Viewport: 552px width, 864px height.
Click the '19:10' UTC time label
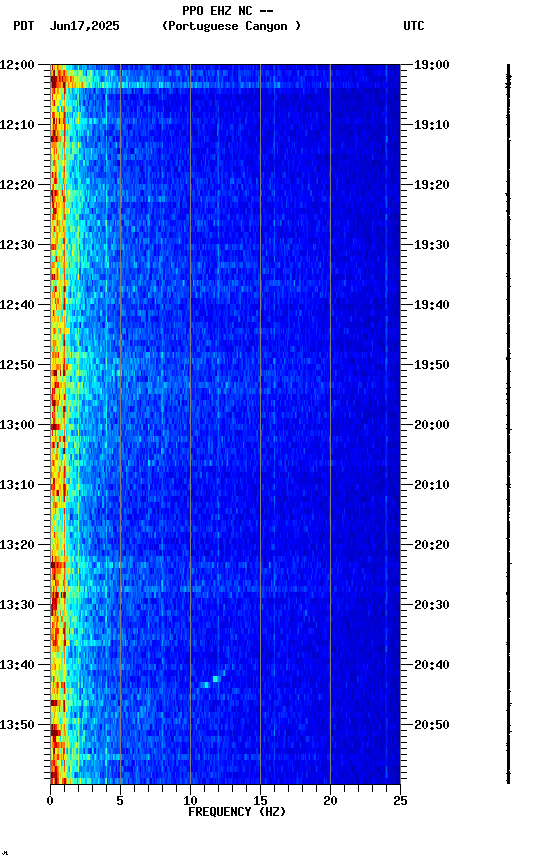tap(432, 125)
